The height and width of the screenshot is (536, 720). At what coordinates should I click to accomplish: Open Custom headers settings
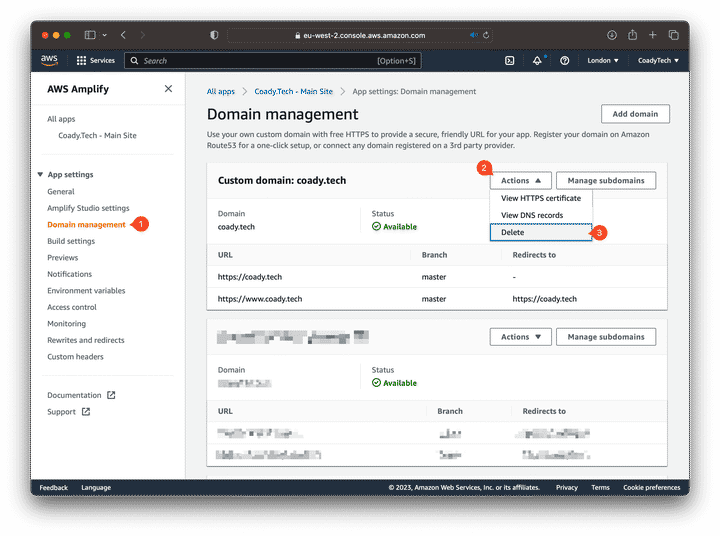[75, 357]
